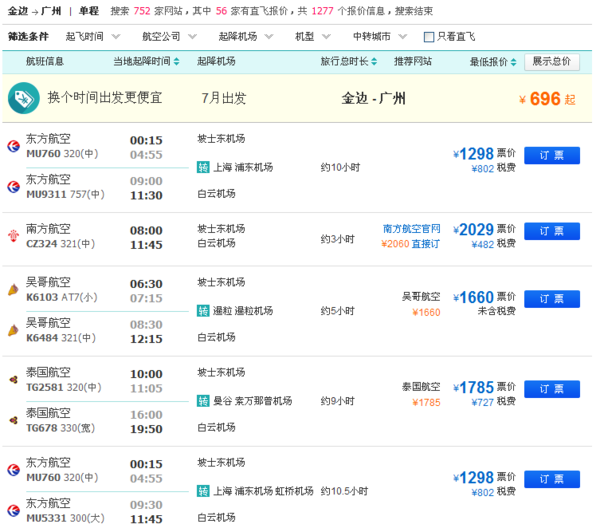The width and height of the screenshot is (600, 524).
Task: Click the 换个时间出发更便宜 promo text
Action: pos(105,98)
